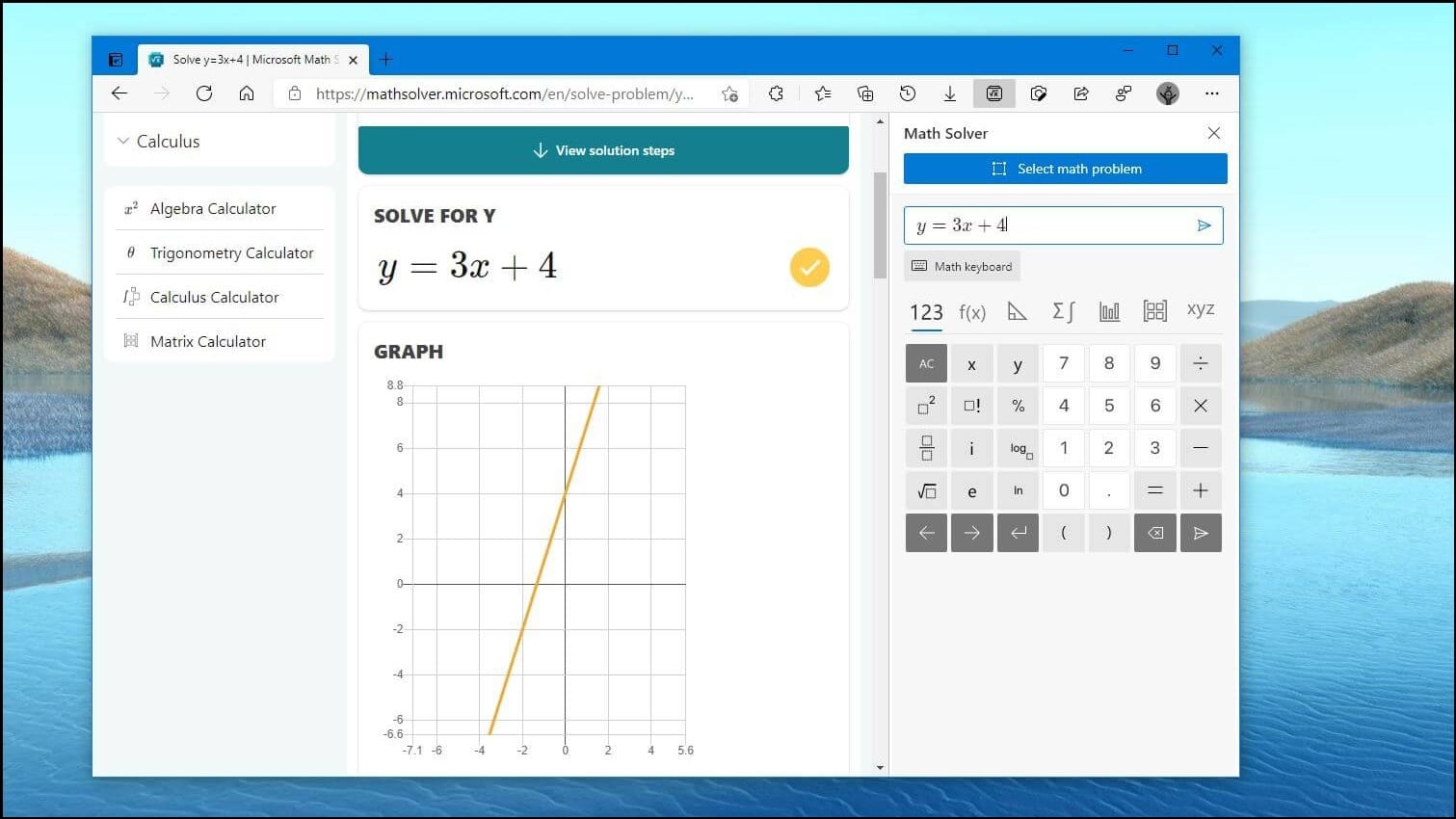The width and height of the screenshot is (1456, 819).
Task: Switch to the f(x) functions keypad tab
Action: [x=972, y=311]
